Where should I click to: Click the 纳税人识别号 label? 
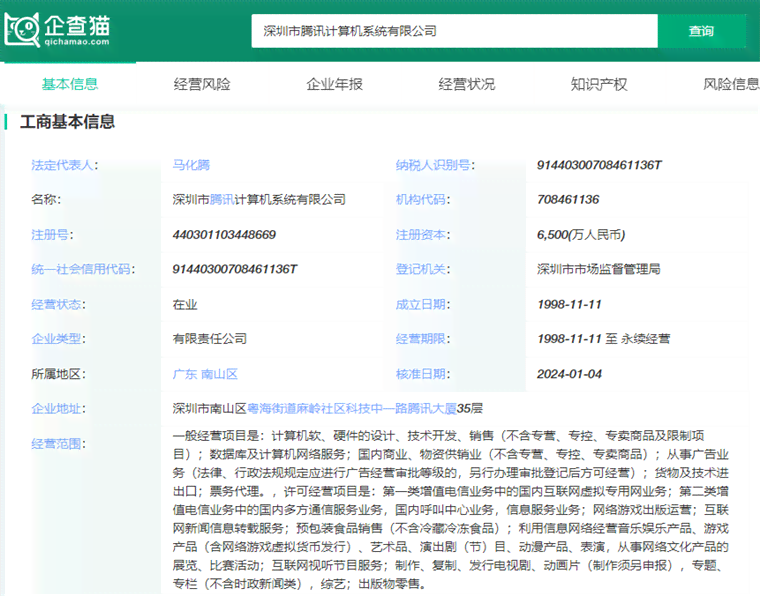pyautogui.click(x=433, y=165)
